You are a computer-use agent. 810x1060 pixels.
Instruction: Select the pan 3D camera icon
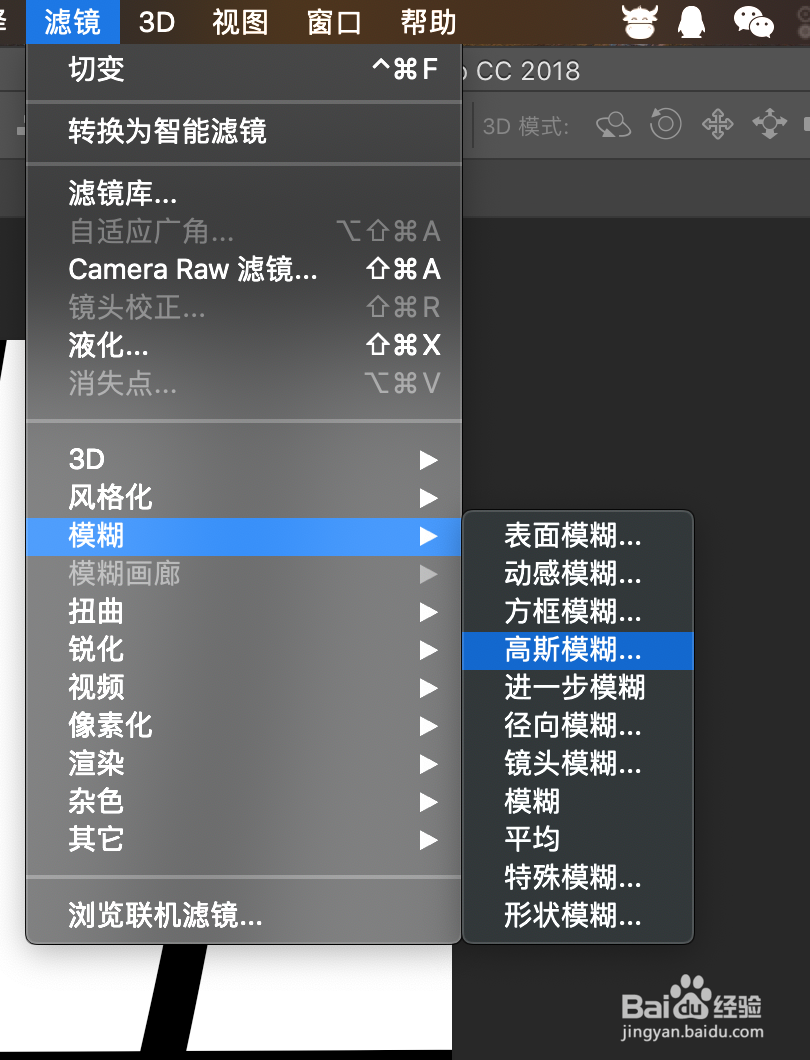(x=717, y=124)
